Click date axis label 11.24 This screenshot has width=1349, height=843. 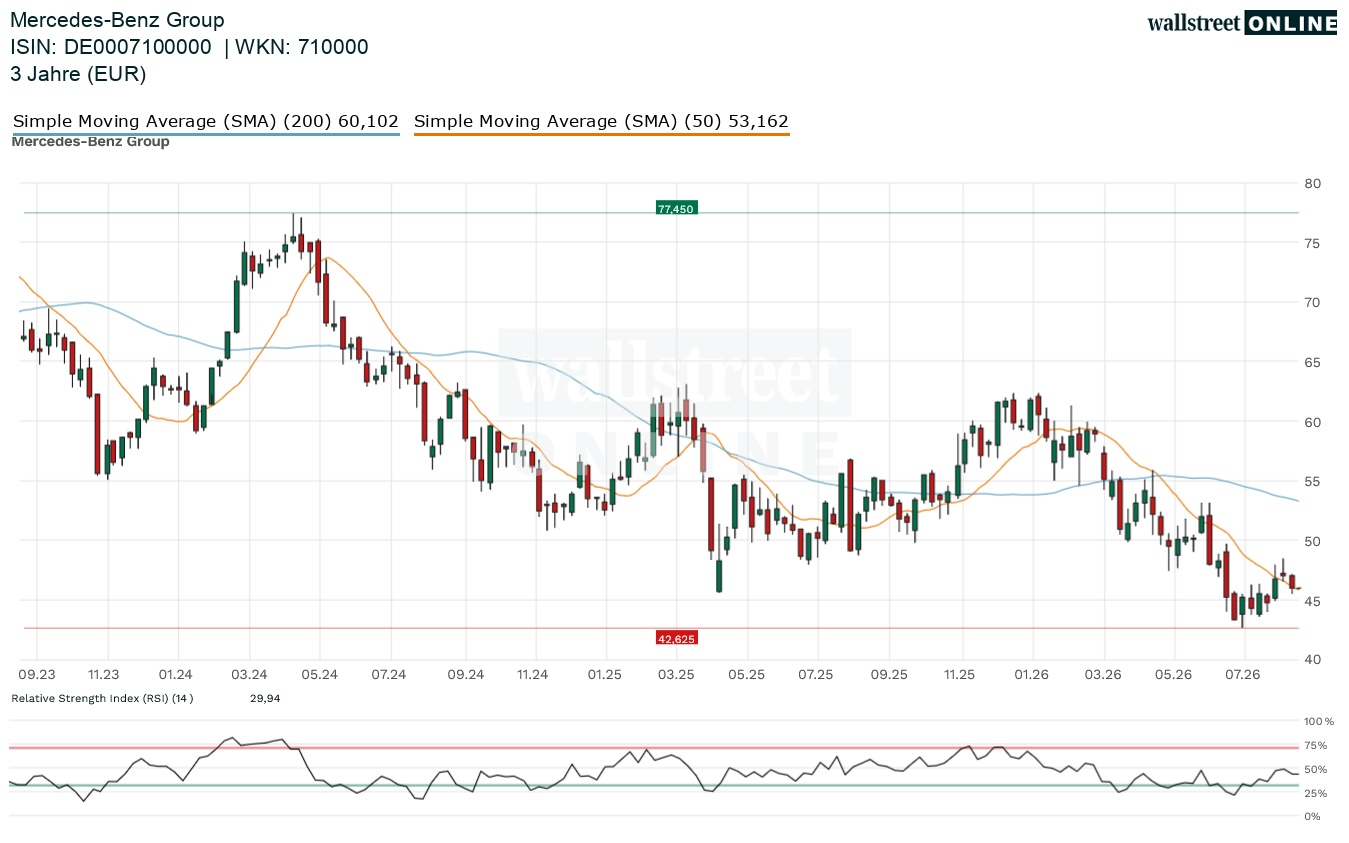pyautogui.click(x=533, y=675)
